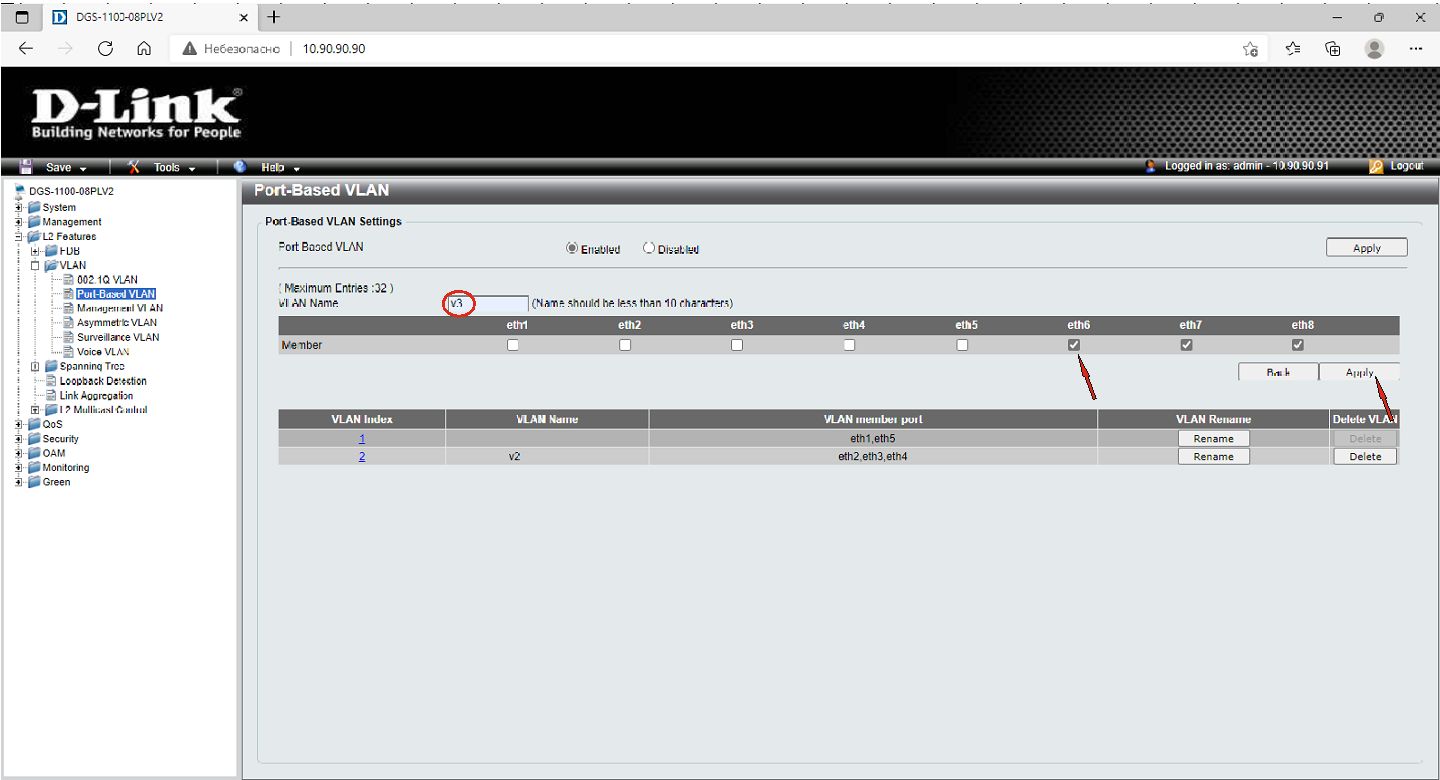Expand the Spanning Tree node
Screen dimensions: 1440x780
point(36,367)
